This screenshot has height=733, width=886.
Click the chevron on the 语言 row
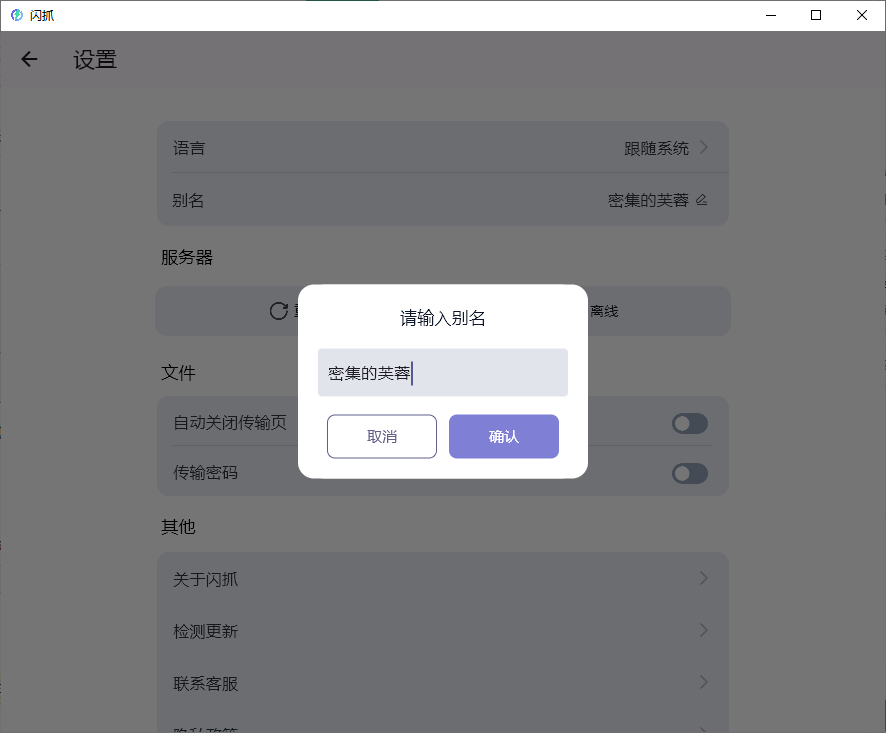[x=704, y=147]
